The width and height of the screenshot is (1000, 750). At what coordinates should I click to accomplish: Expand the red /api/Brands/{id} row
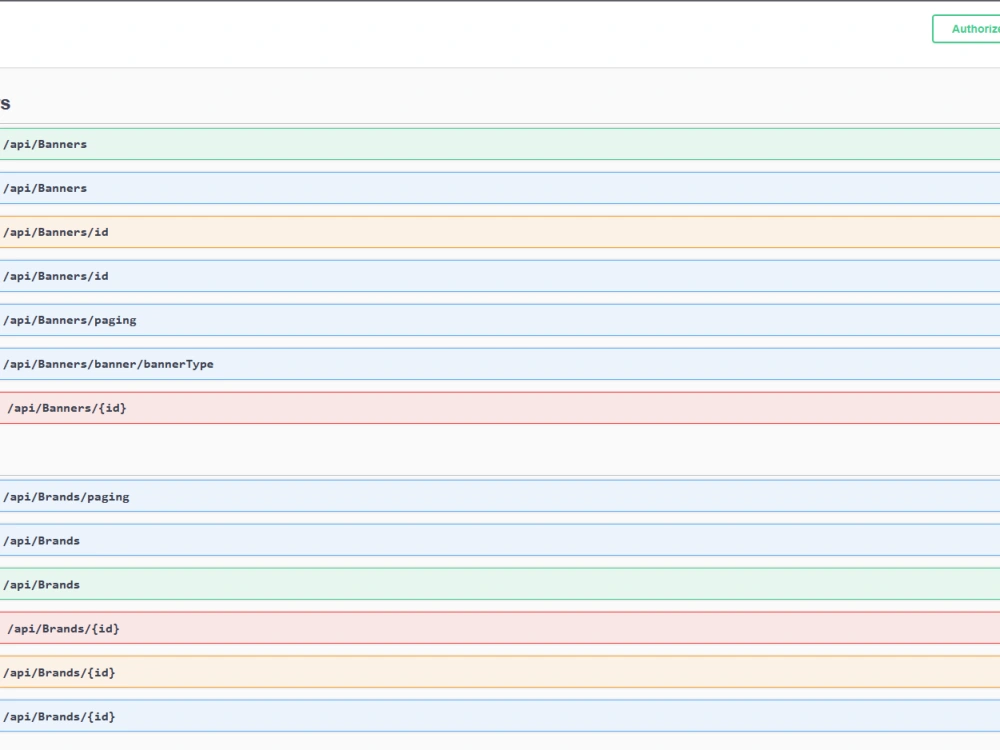click(x=500, y=629)
